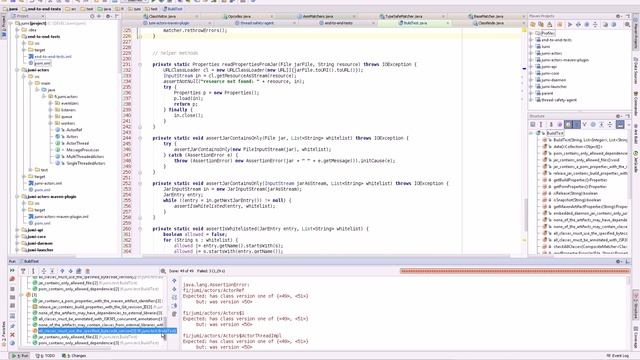Click the gear icon in Structure panel header
This screenshot has width=640, height=360.
[x=619, y=116]
